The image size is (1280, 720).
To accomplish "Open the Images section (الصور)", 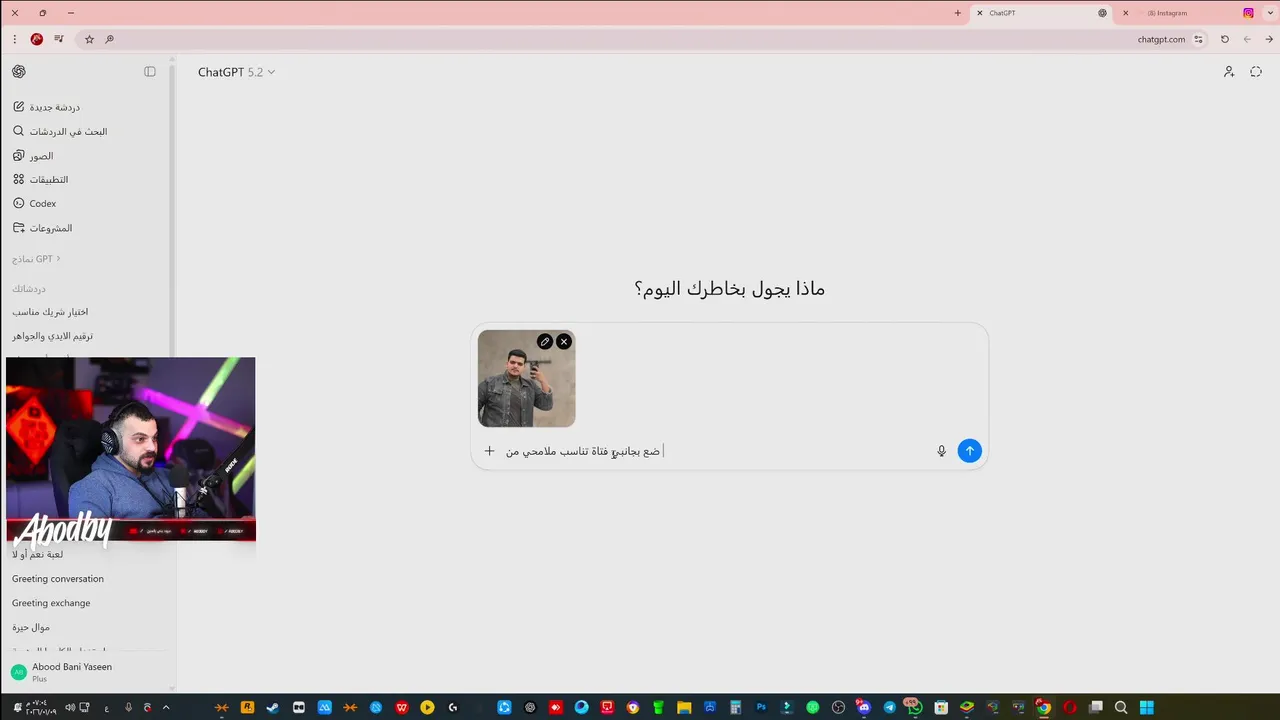I will pyautogui.click(x=33, y=156).
